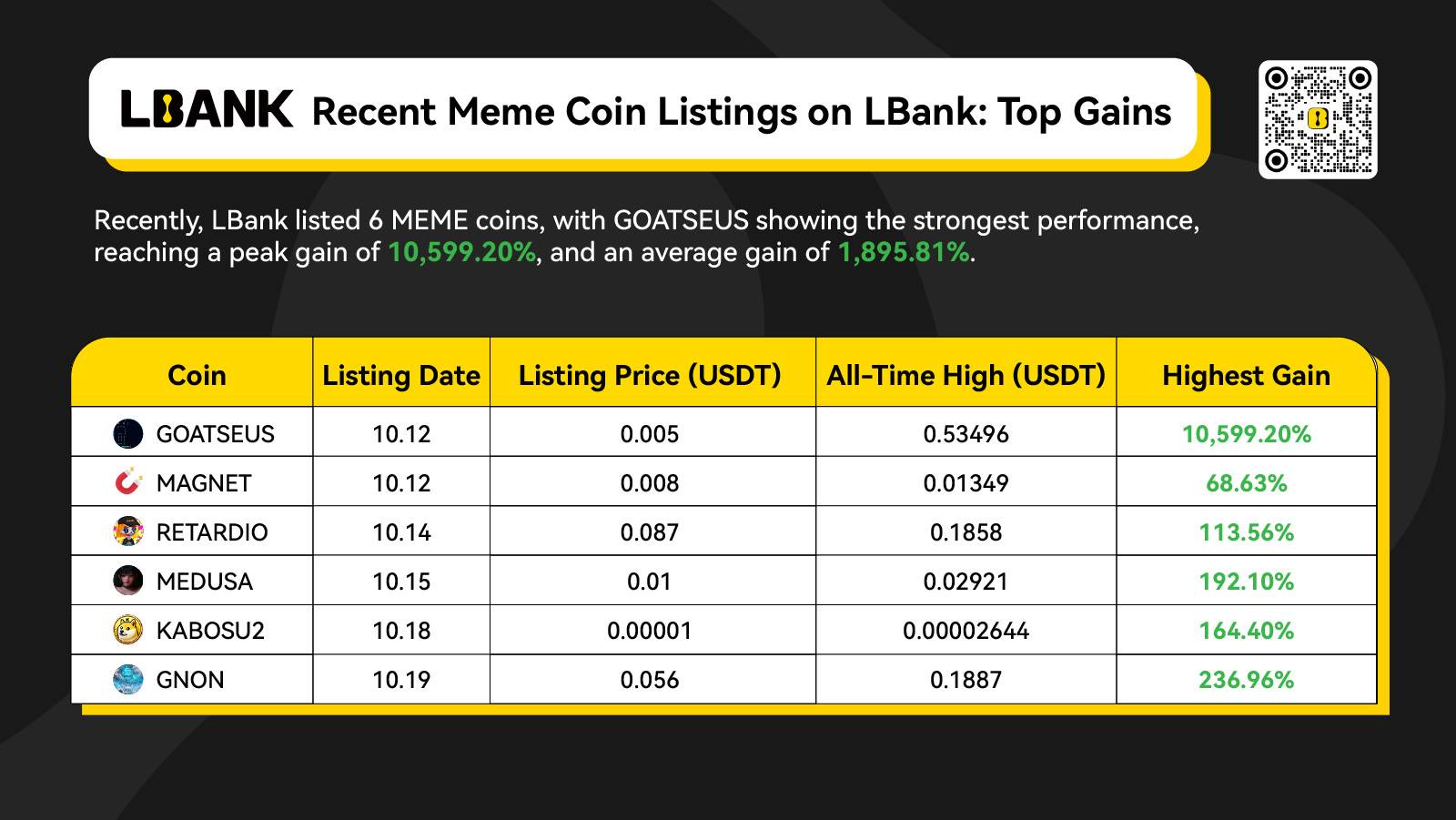
Task: Click the MEDUSA listing price 0.01
Action: pos(650,582)
